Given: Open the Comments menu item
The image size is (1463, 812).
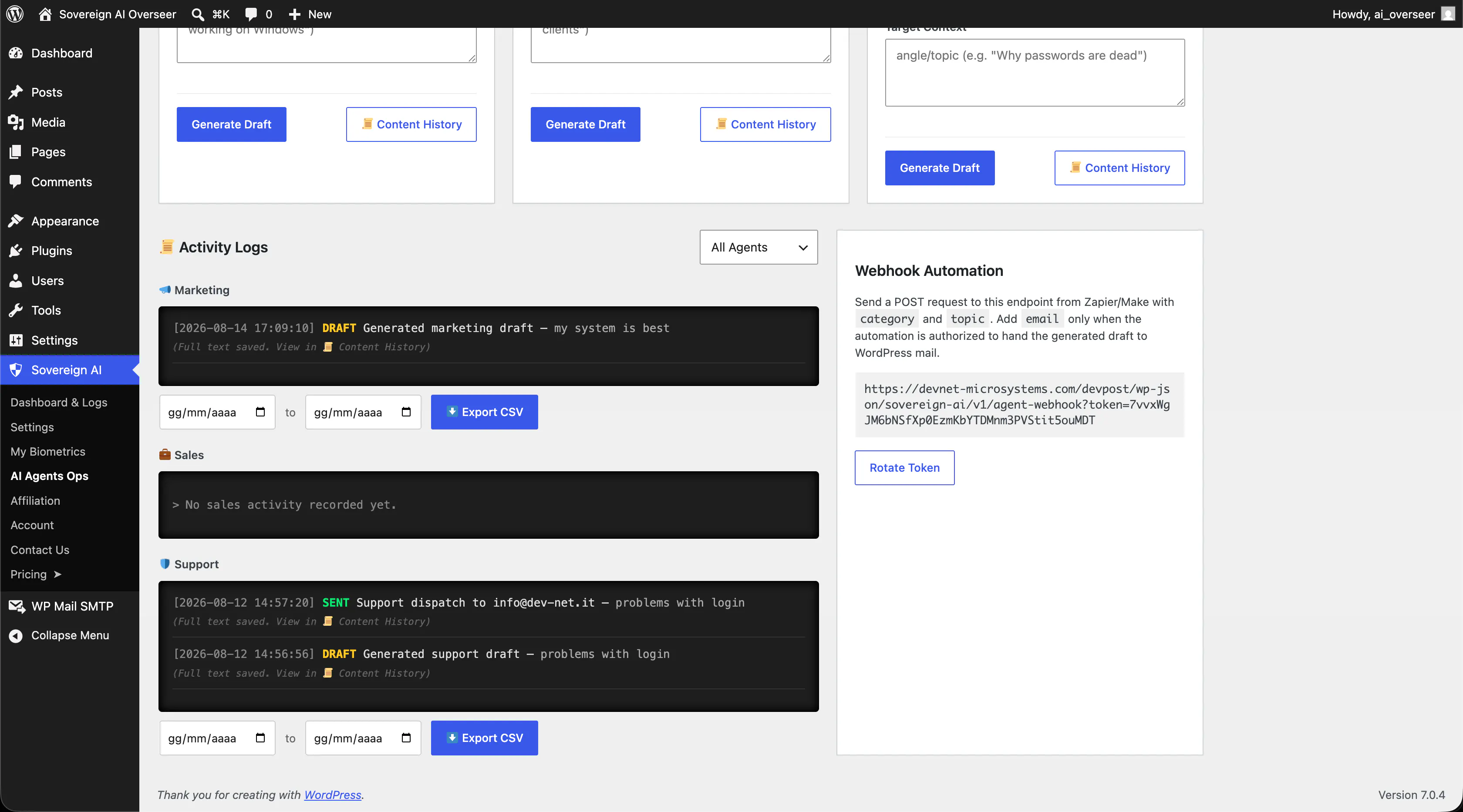Looking at the screenshot, I should point(61,182).
